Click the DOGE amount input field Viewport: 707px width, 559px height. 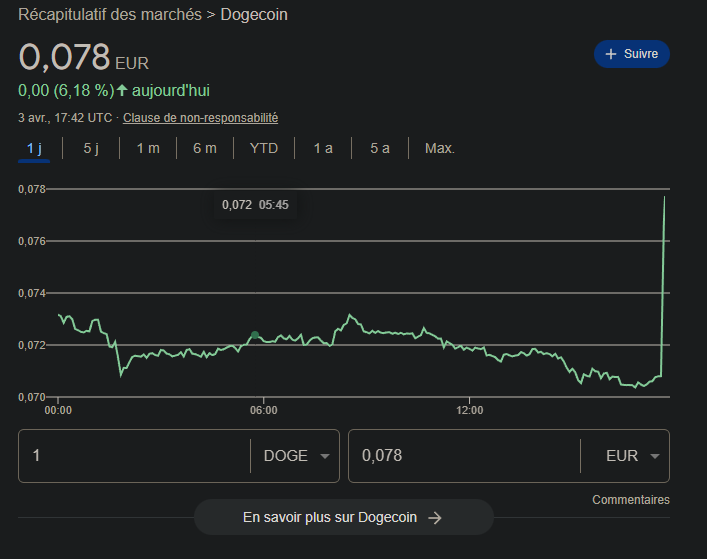click(x=135, y=456)
